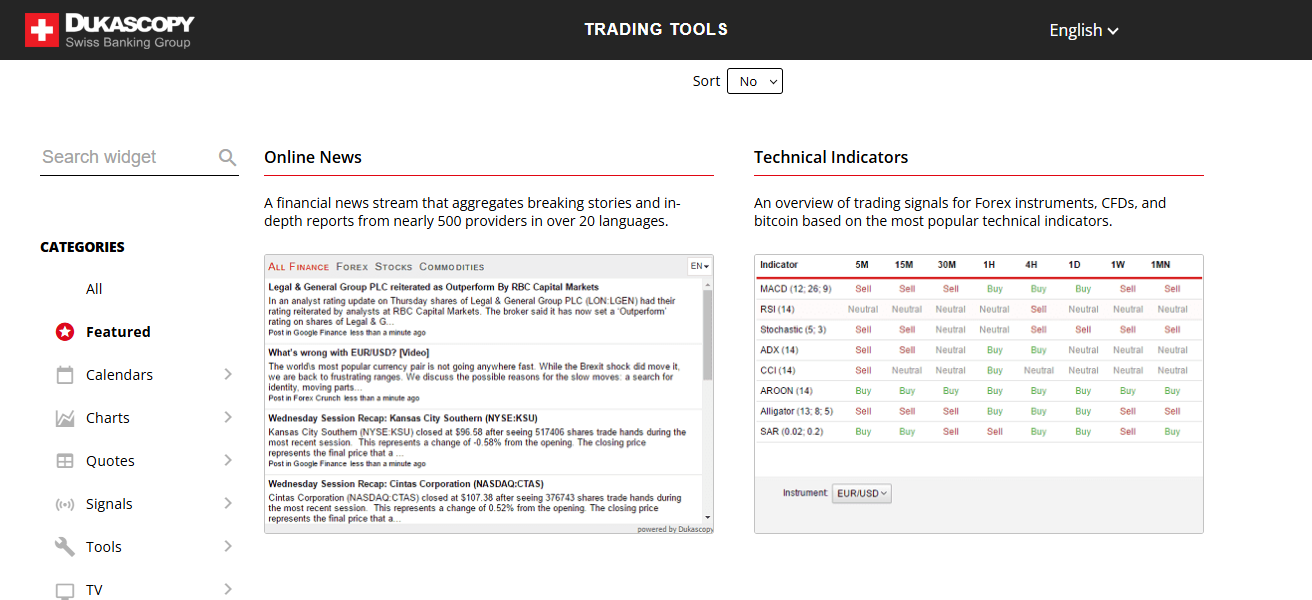Select the All category in sidebar
1312x600 pixels.
click(x=93, y=288)
